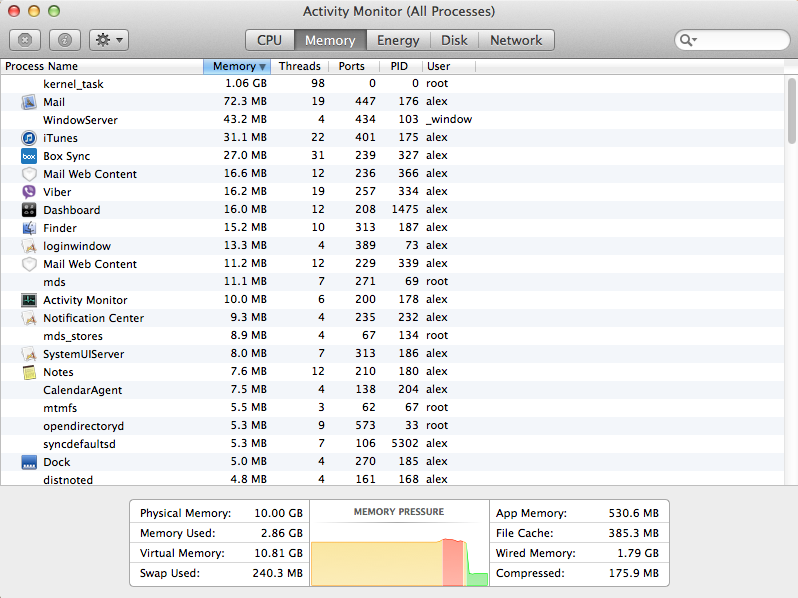Click the Inspect process info icon
Screen dimensions: 798x598
[x=65, y=40]
